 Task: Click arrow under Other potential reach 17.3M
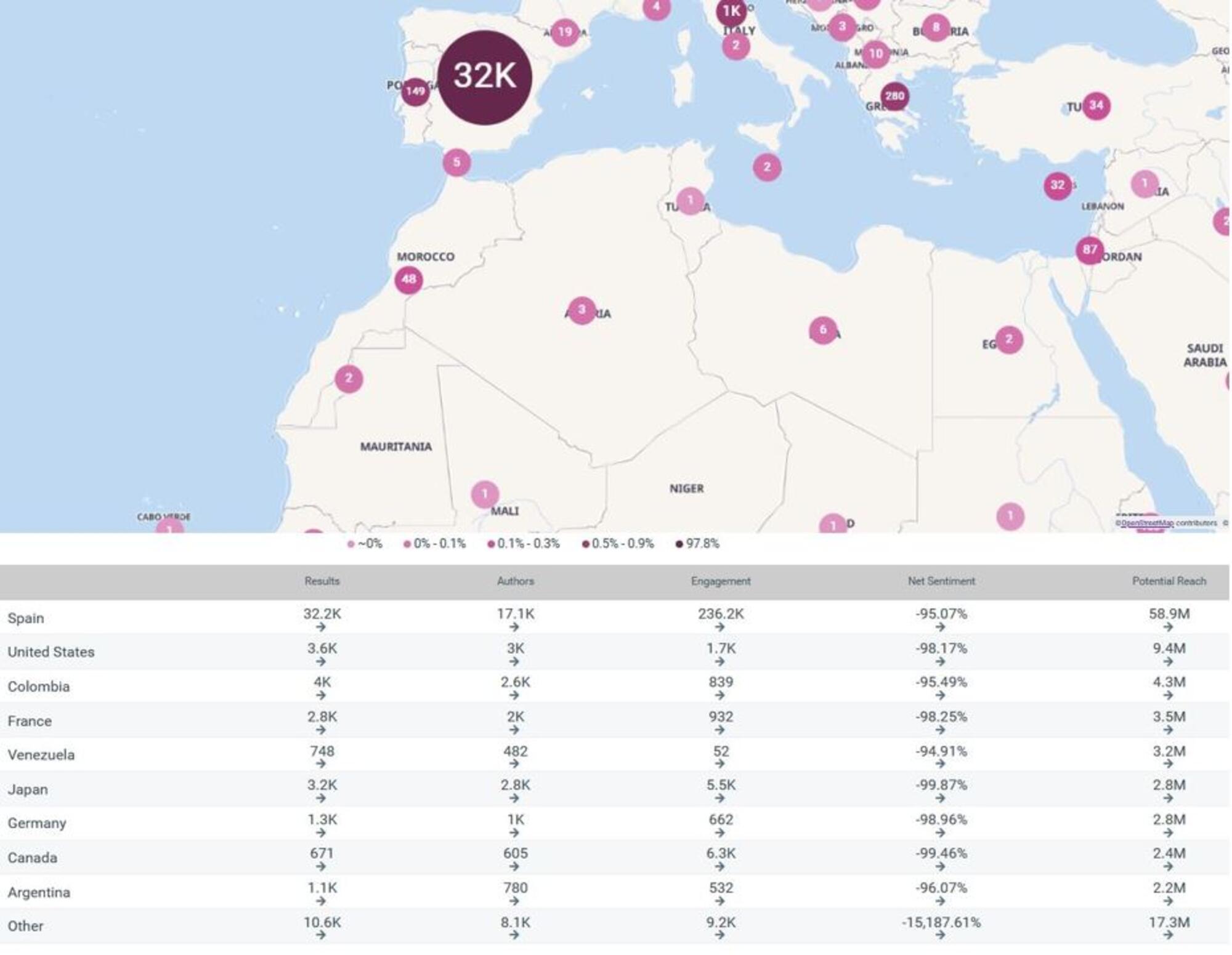1168,935
